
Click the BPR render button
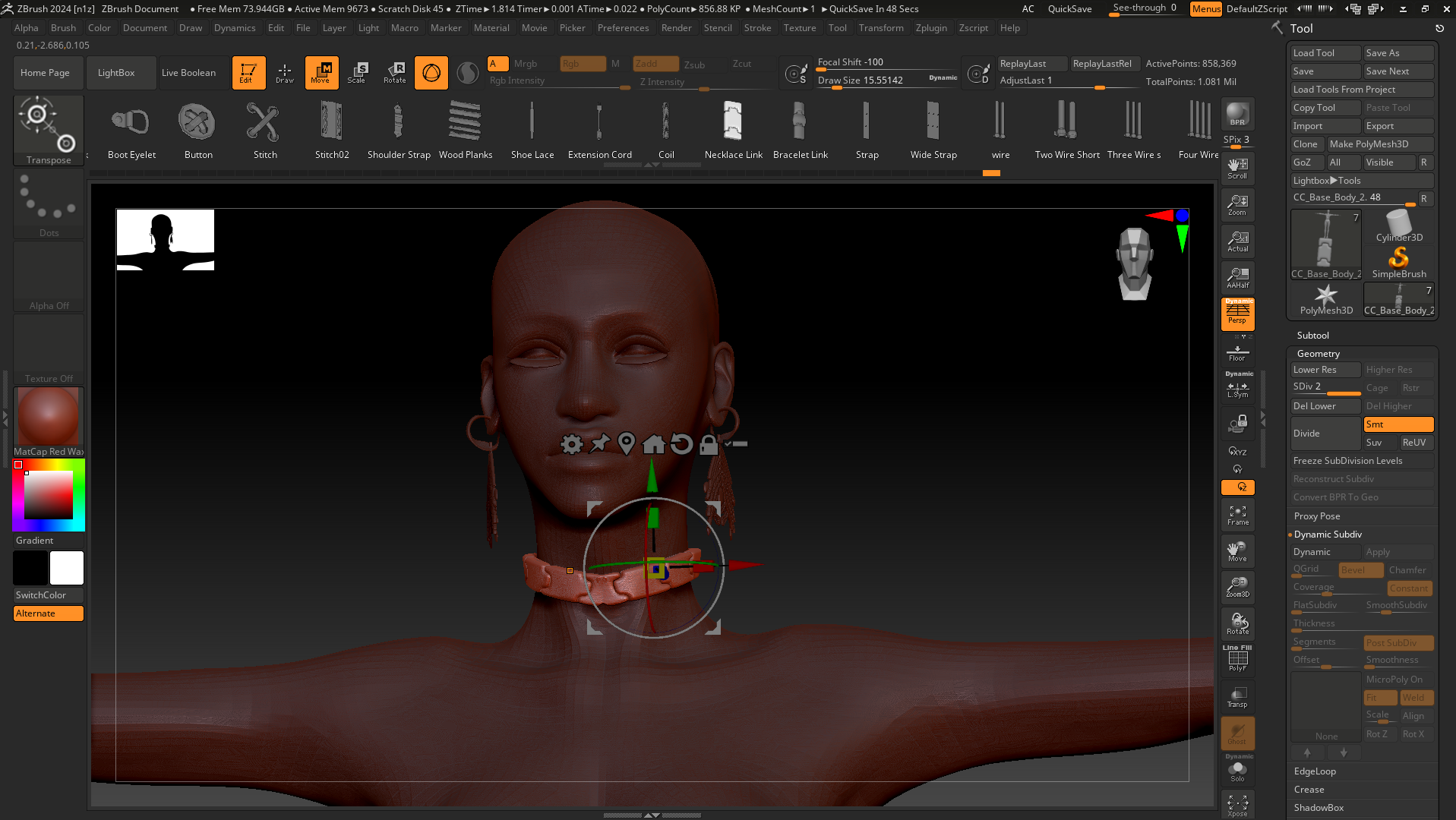(1237, 114)
